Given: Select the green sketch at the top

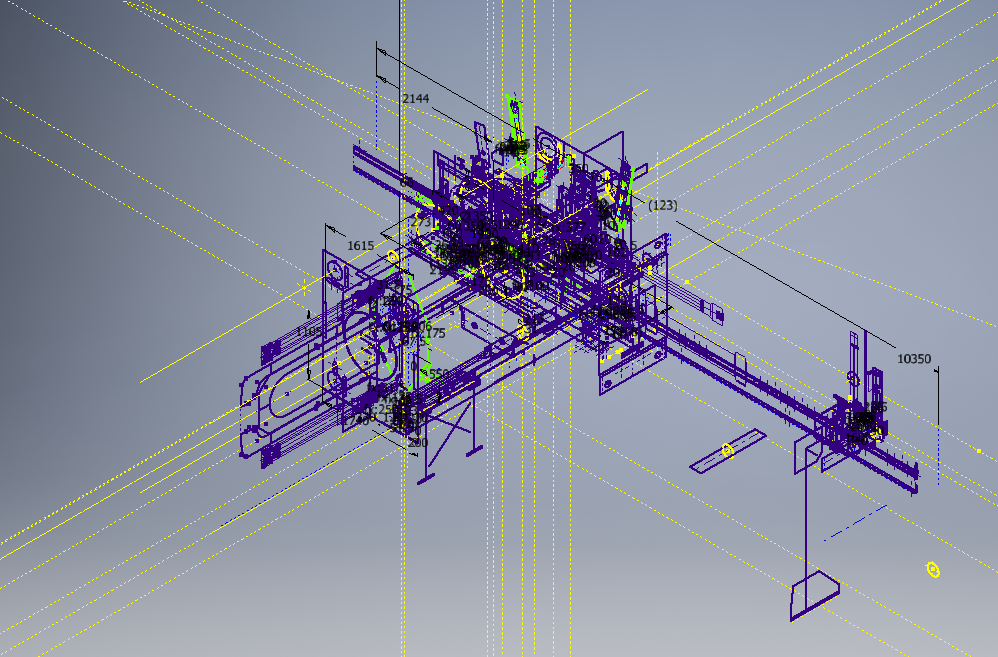Looking at the screenshot, I should [515, 112].
